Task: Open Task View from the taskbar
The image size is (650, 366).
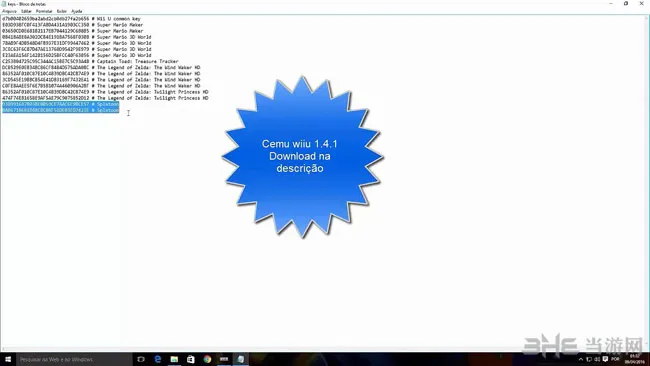Action: [141, 359]
